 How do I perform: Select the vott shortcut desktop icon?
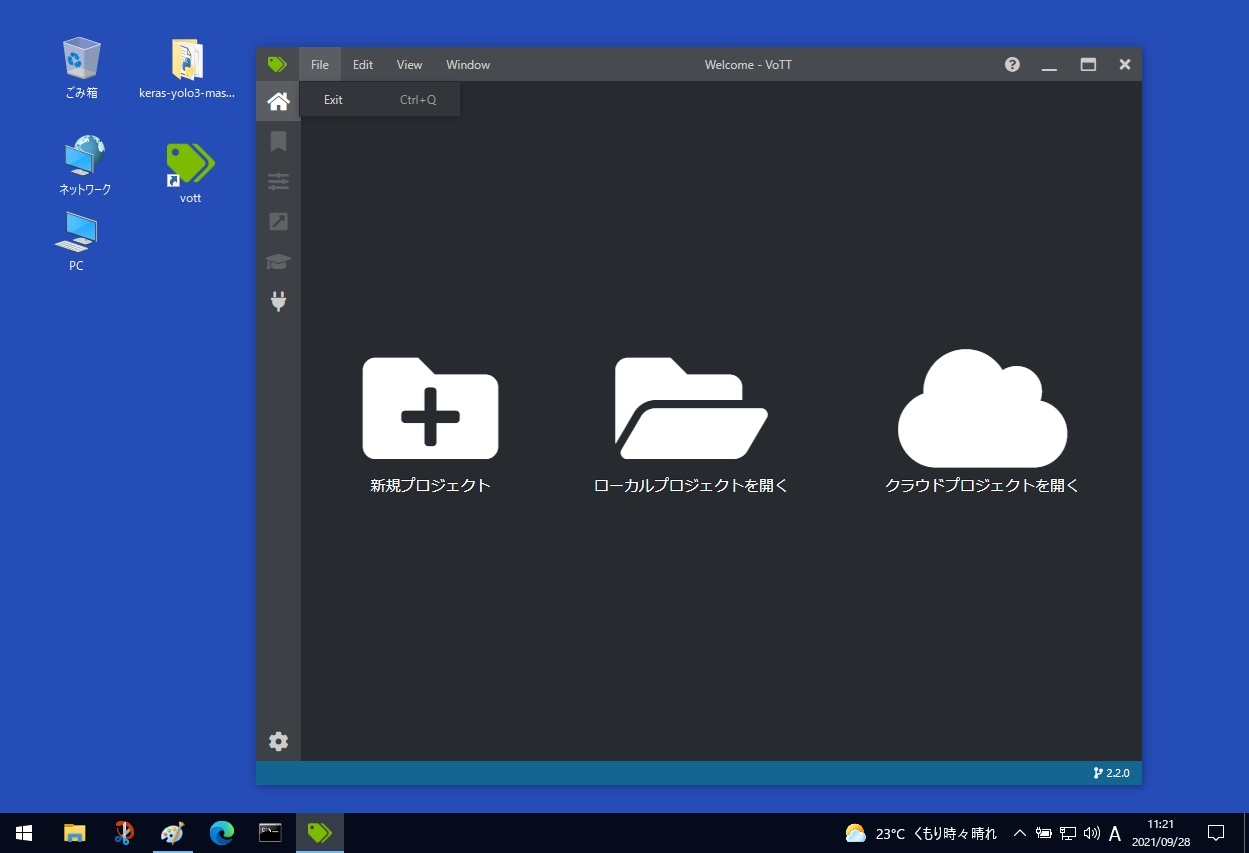pyautogui.click(x=190, y=172)
